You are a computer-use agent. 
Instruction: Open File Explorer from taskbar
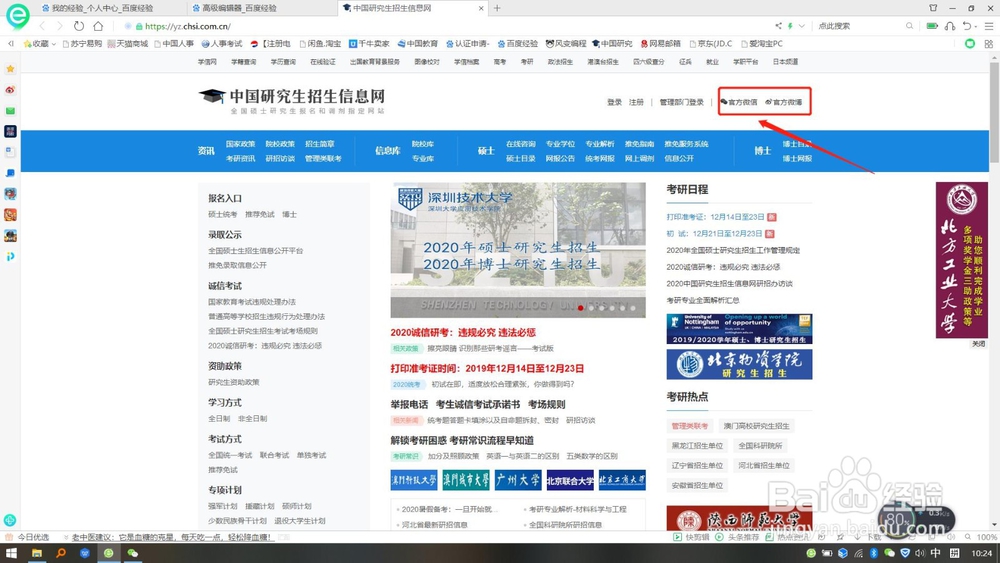[36, 553]
